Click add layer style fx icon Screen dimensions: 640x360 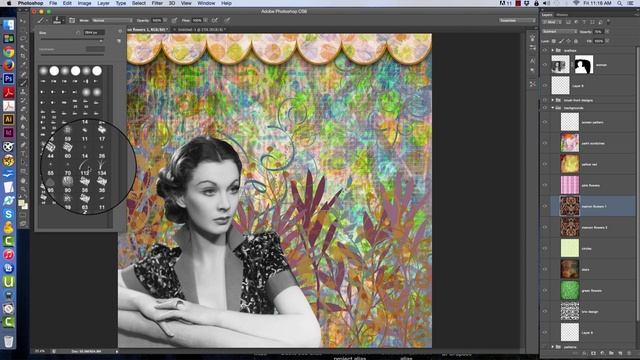point(584,353)
